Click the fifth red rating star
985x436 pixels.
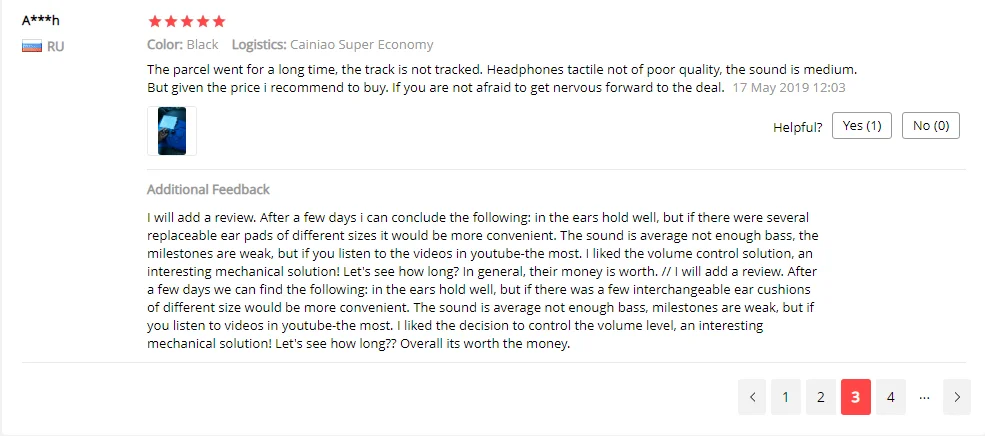click(x=219, y=22)
